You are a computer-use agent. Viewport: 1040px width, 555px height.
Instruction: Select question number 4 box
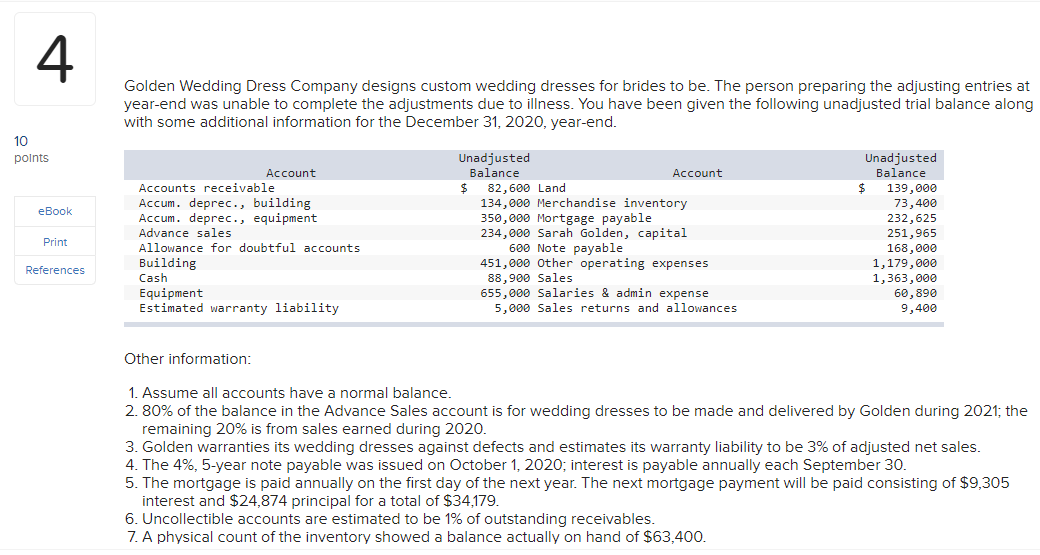pyautogui.click(x=55, y=59)
